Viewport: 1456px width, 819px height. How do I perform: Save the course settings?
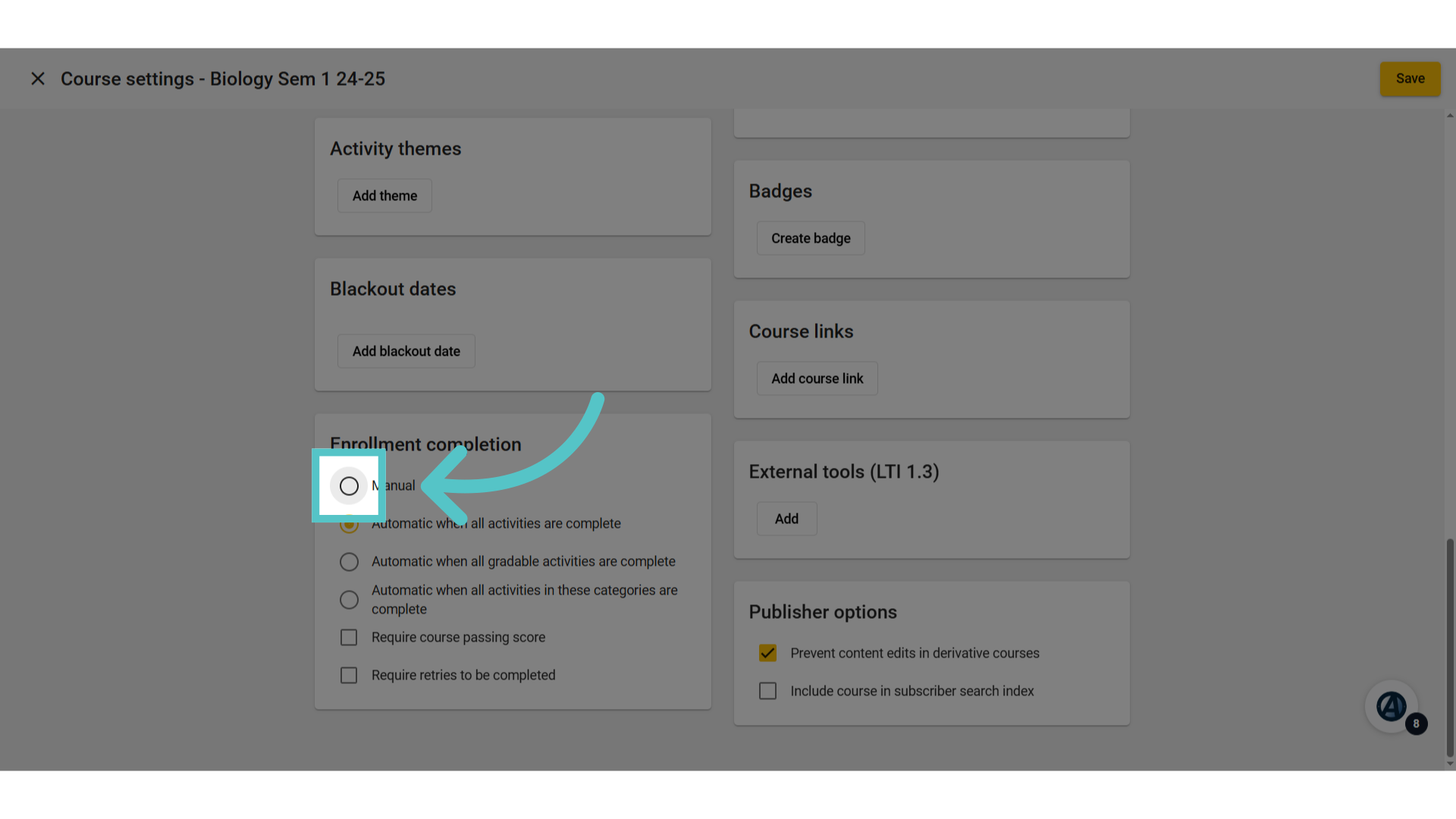(x=1410, y=79)
